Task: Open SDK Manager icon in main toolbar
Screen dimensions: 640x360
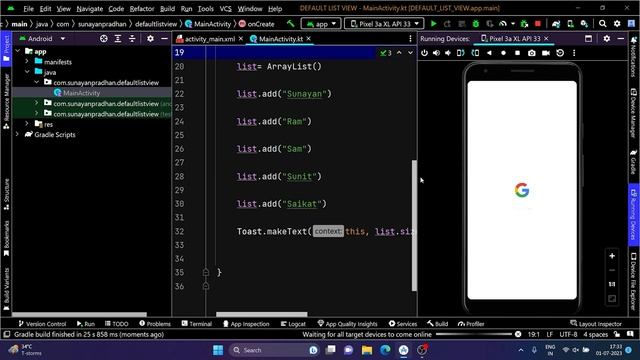Action: [584, 24]
